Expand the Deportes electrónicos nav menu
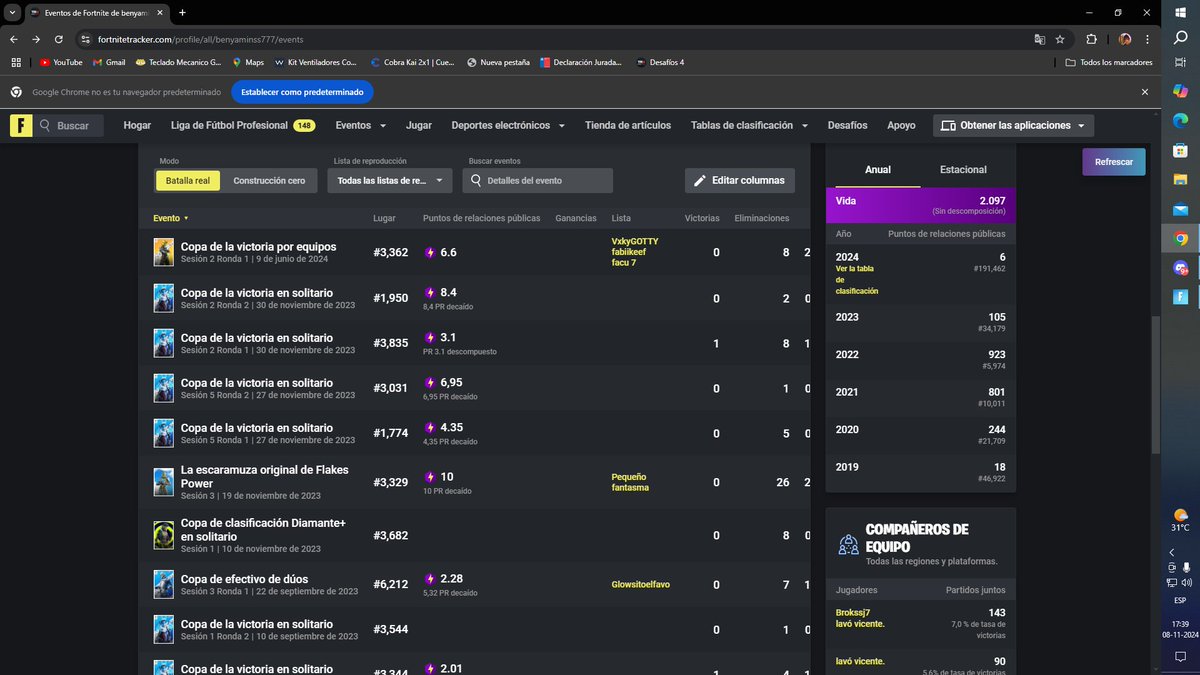 click(x=508, y=126)
